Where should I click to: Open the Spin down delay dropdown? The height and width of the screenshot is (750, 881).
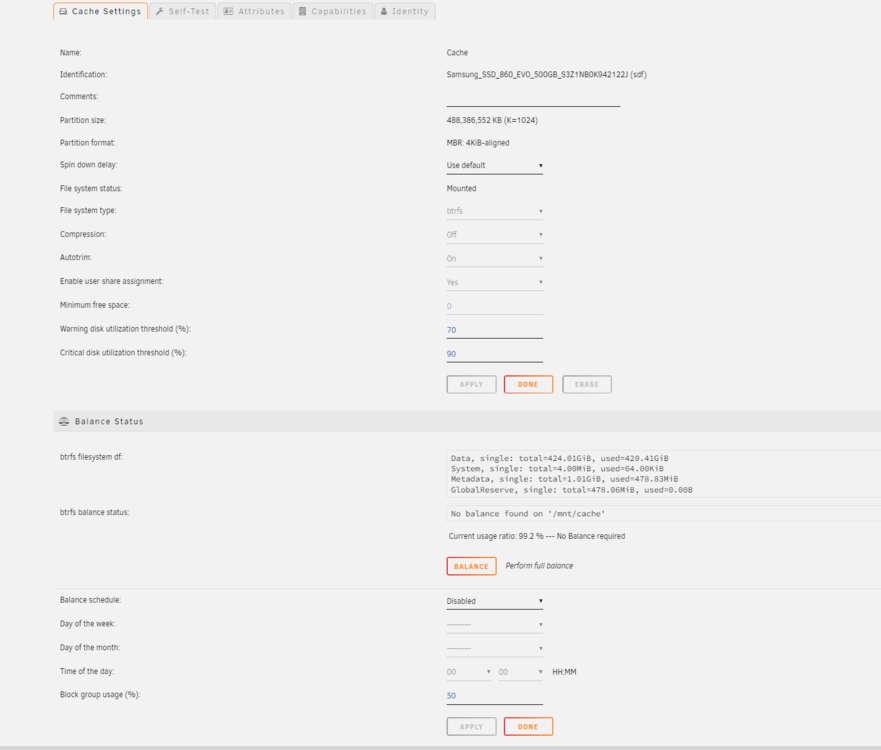pyautogui.click(x=494, y=166)
